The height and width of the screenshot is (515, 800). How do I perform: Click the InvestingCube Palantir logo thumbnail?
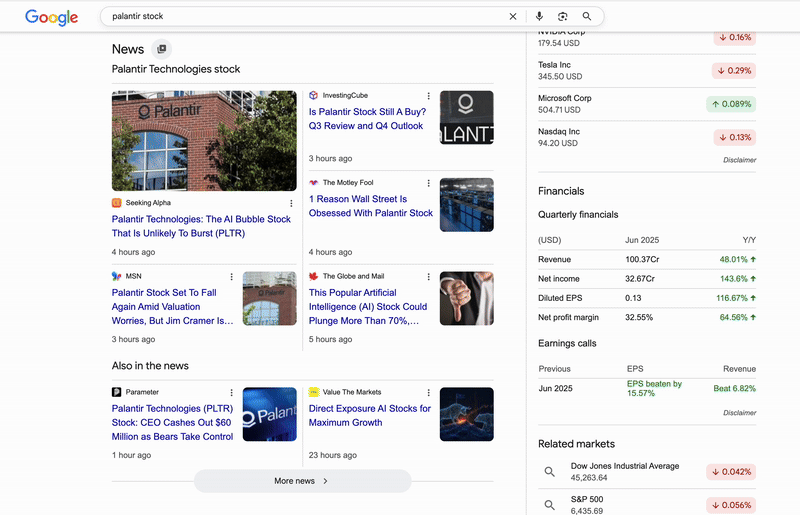click(x=466, y=117)
